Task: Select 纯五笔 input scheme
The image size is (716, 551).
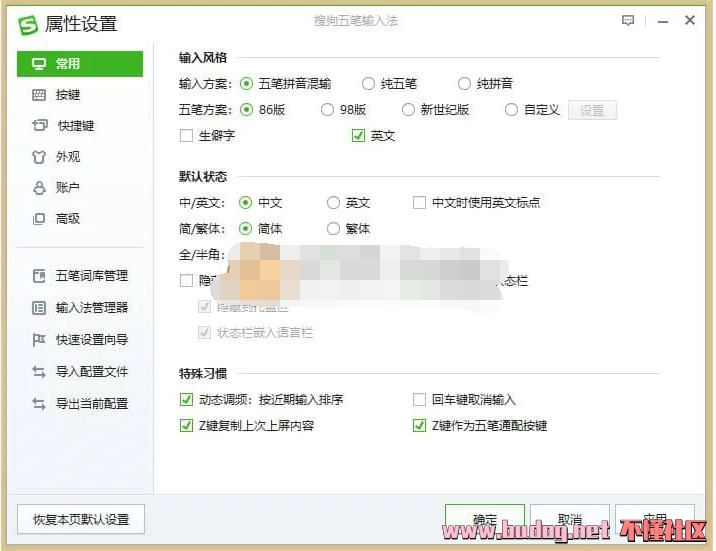Action: coord(368,84)
